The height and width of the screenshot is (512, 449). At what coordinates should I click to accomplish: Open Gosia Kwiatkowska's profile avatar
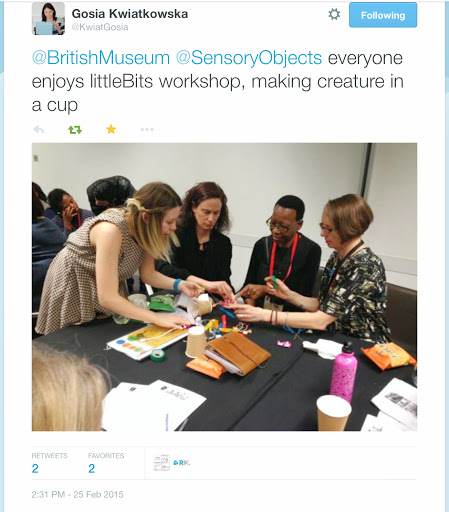[x=48, y=18]
